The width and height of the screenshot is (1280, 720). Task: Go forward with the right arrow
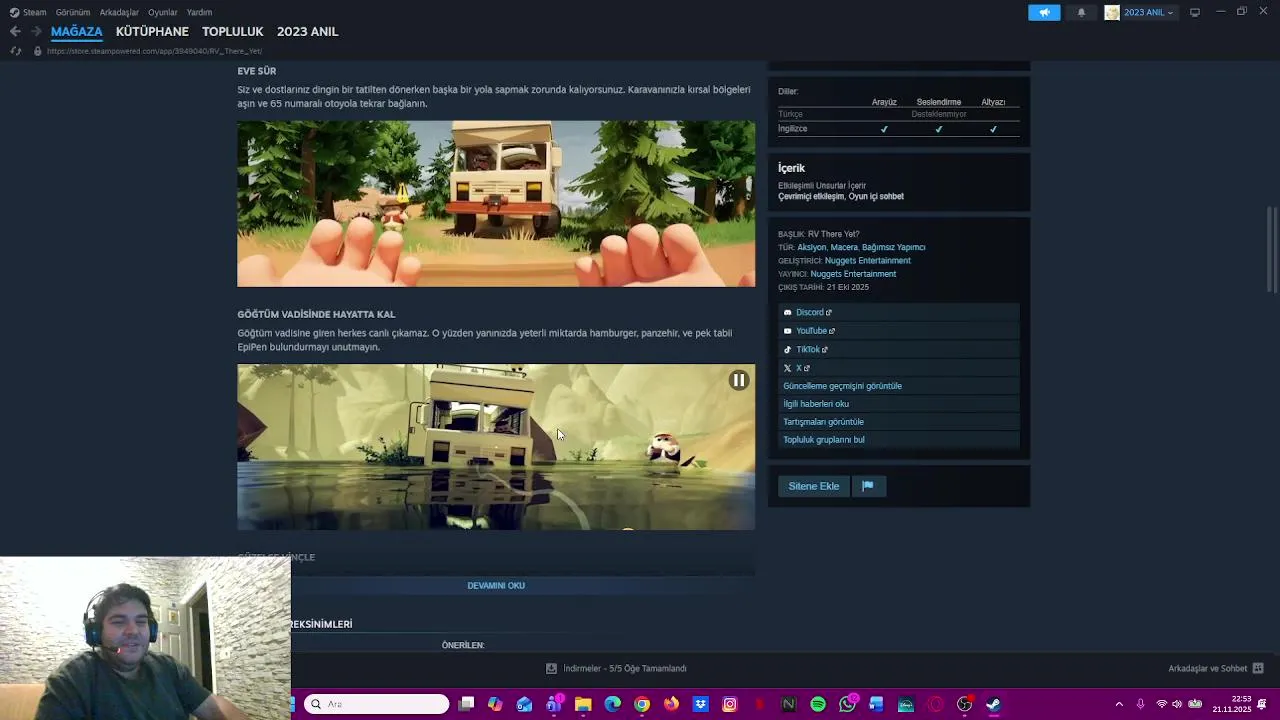click(x=36, y=31)
